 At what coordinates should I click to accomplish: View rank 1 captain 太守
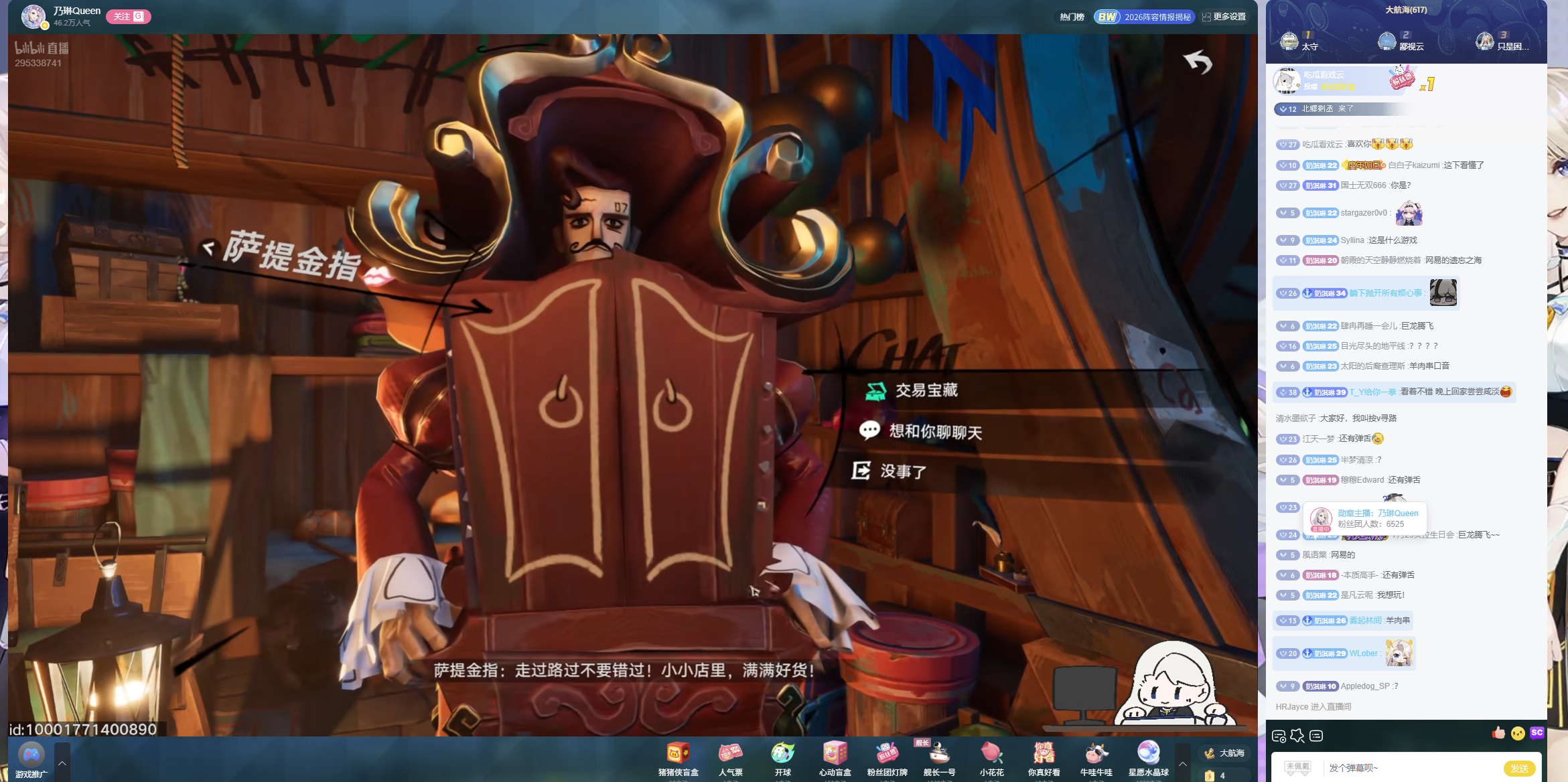click(1299, 42)
